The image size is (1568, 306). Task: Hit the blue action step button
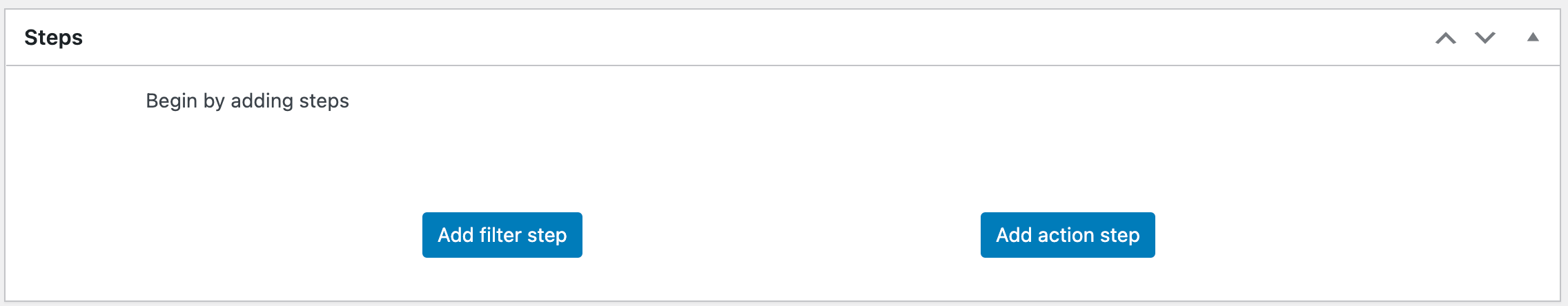[1067, 235]
